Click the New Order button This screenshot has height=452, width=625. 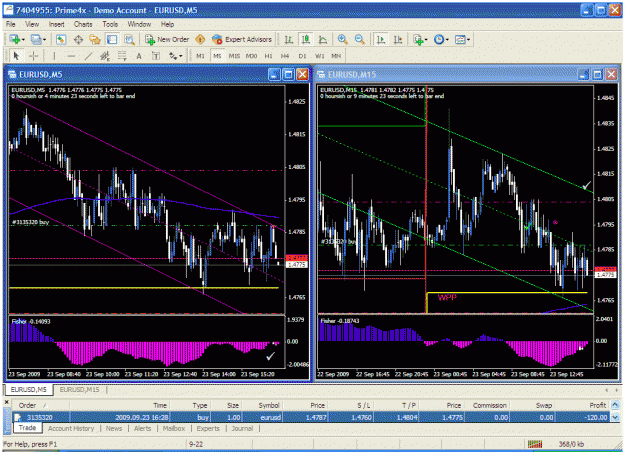click(167, 39)
